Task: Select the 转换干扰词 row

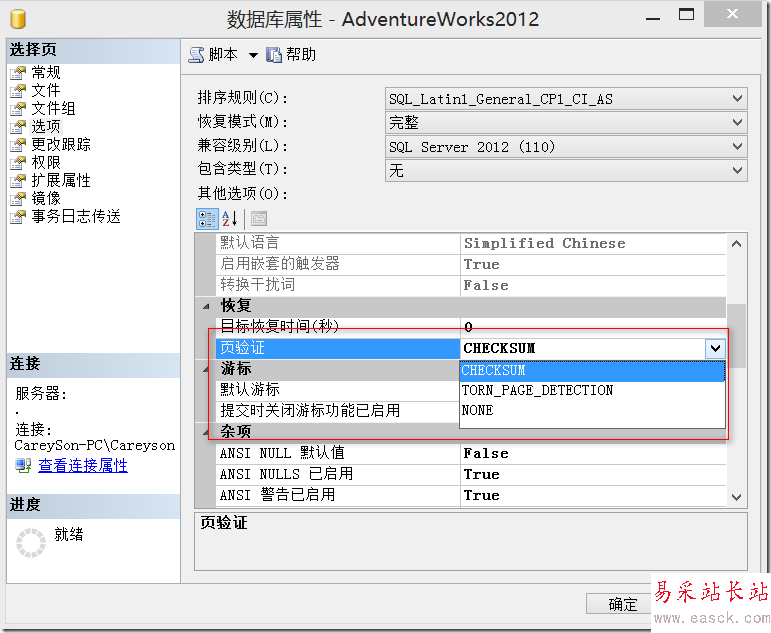Action: tap(471, 285)
